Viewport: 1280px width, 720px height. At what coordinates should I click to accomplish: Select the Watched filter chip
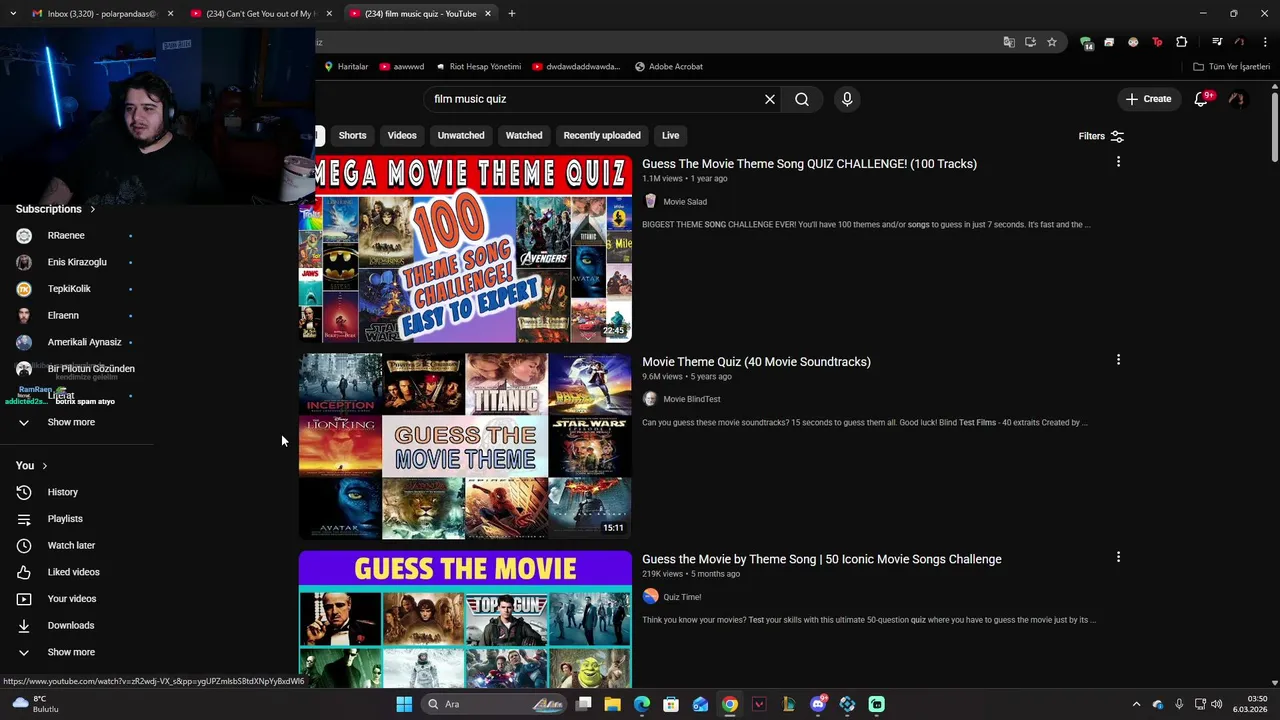[x=524, y=135]
